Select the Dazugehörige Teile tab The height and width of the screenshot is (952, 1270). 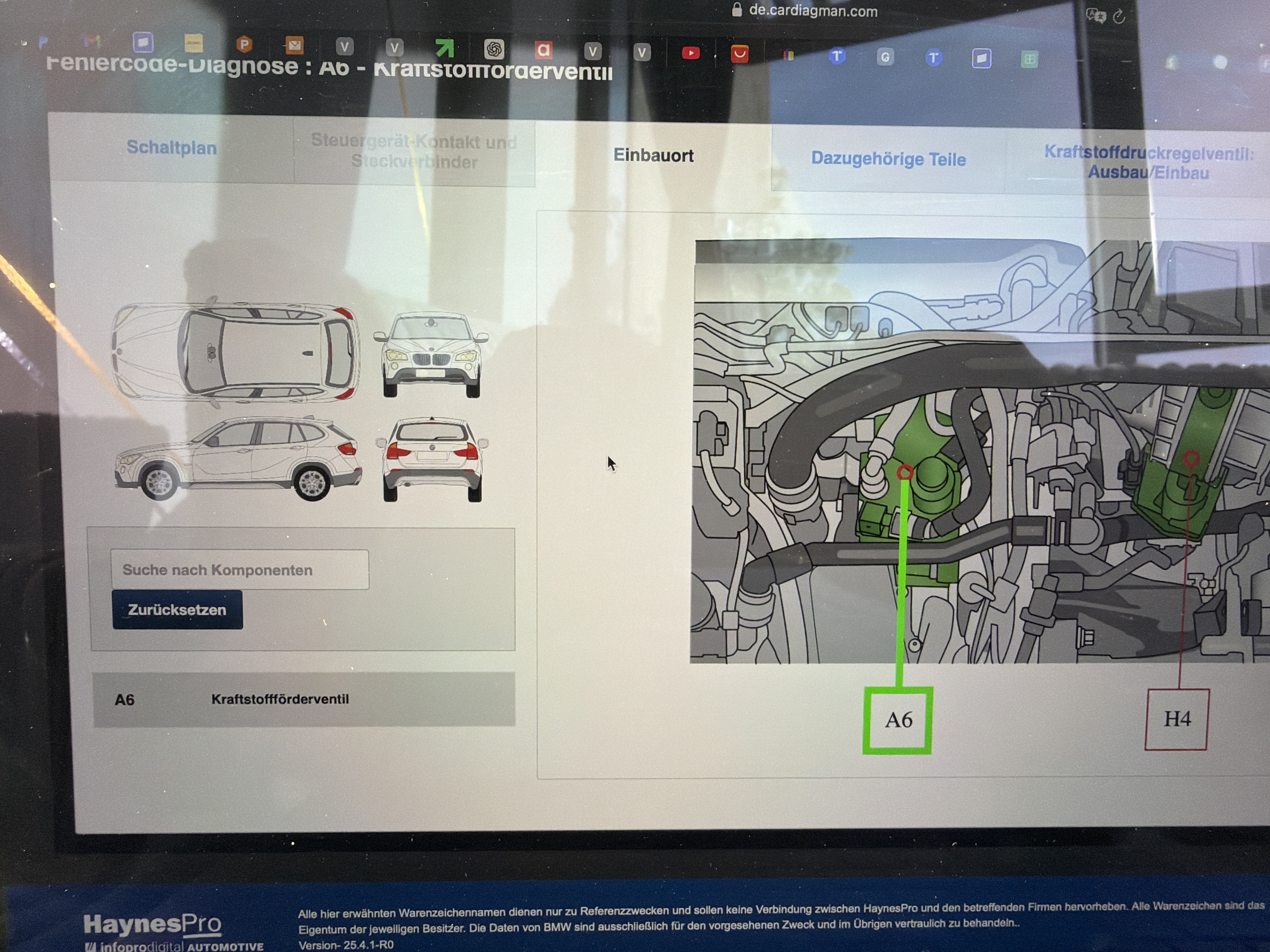point(888,159)
